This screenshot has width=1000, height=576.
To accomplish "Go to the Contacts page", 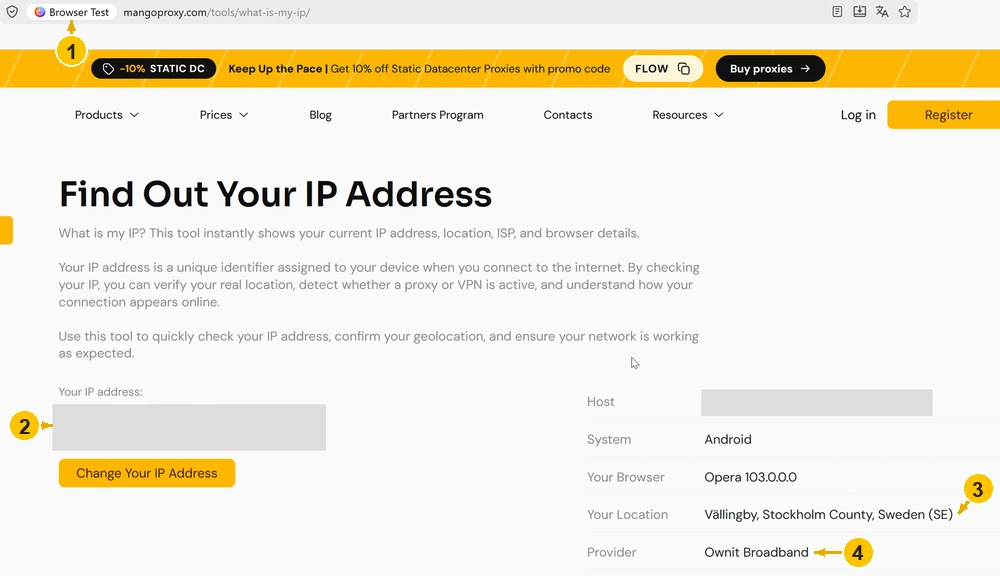I will tap(568, 115).
